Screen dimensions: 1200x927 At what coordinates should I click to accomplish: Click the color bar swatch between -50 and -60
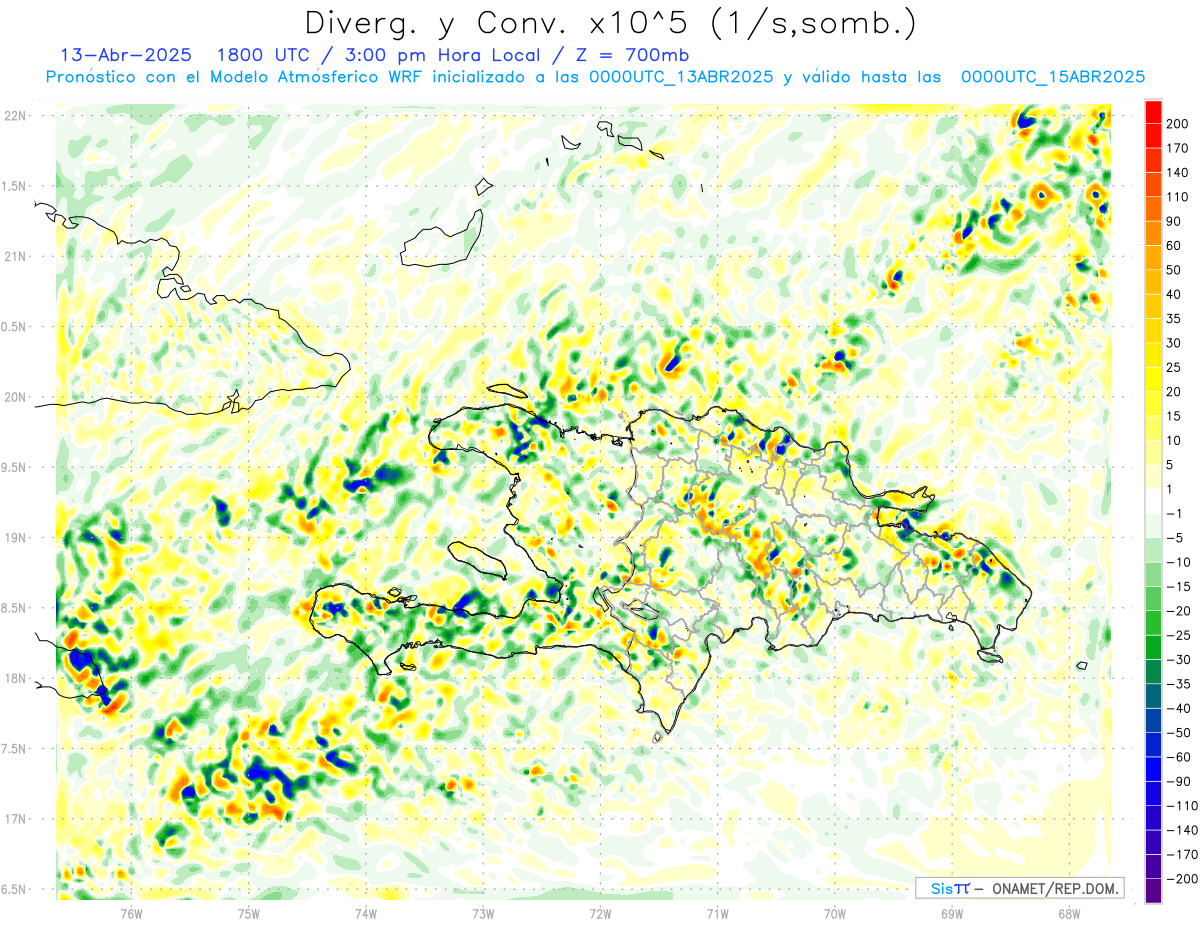point(1153,745)
